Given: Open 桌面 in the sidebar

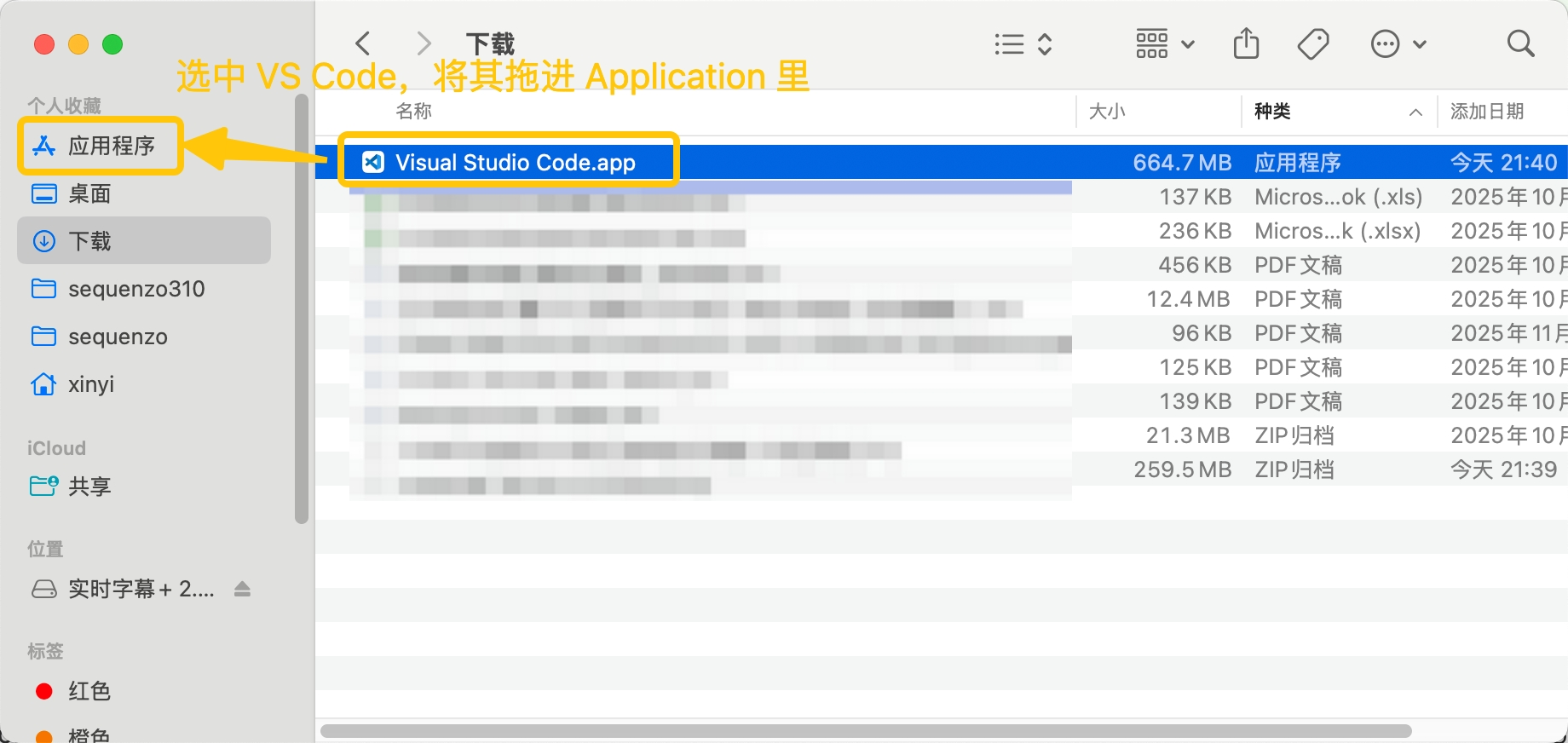Looking at the screenshot, I should [144, 193].
